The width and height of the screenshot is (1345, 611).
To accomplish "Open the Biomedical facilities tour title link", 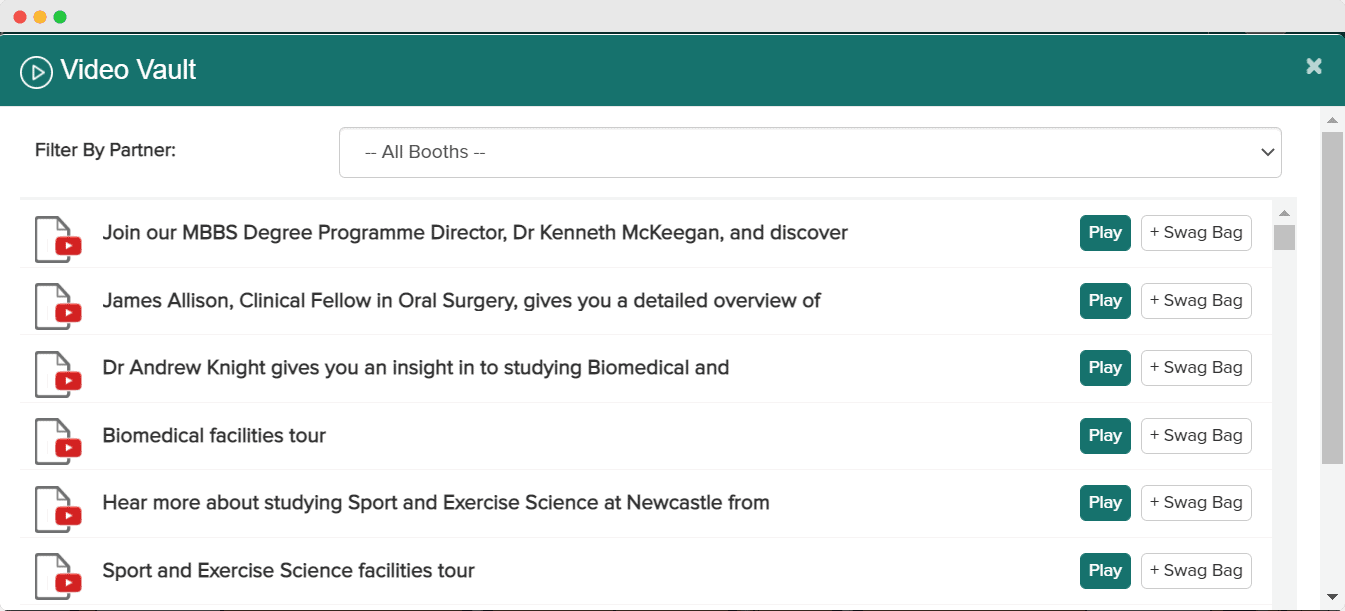I will click(214, 436).
